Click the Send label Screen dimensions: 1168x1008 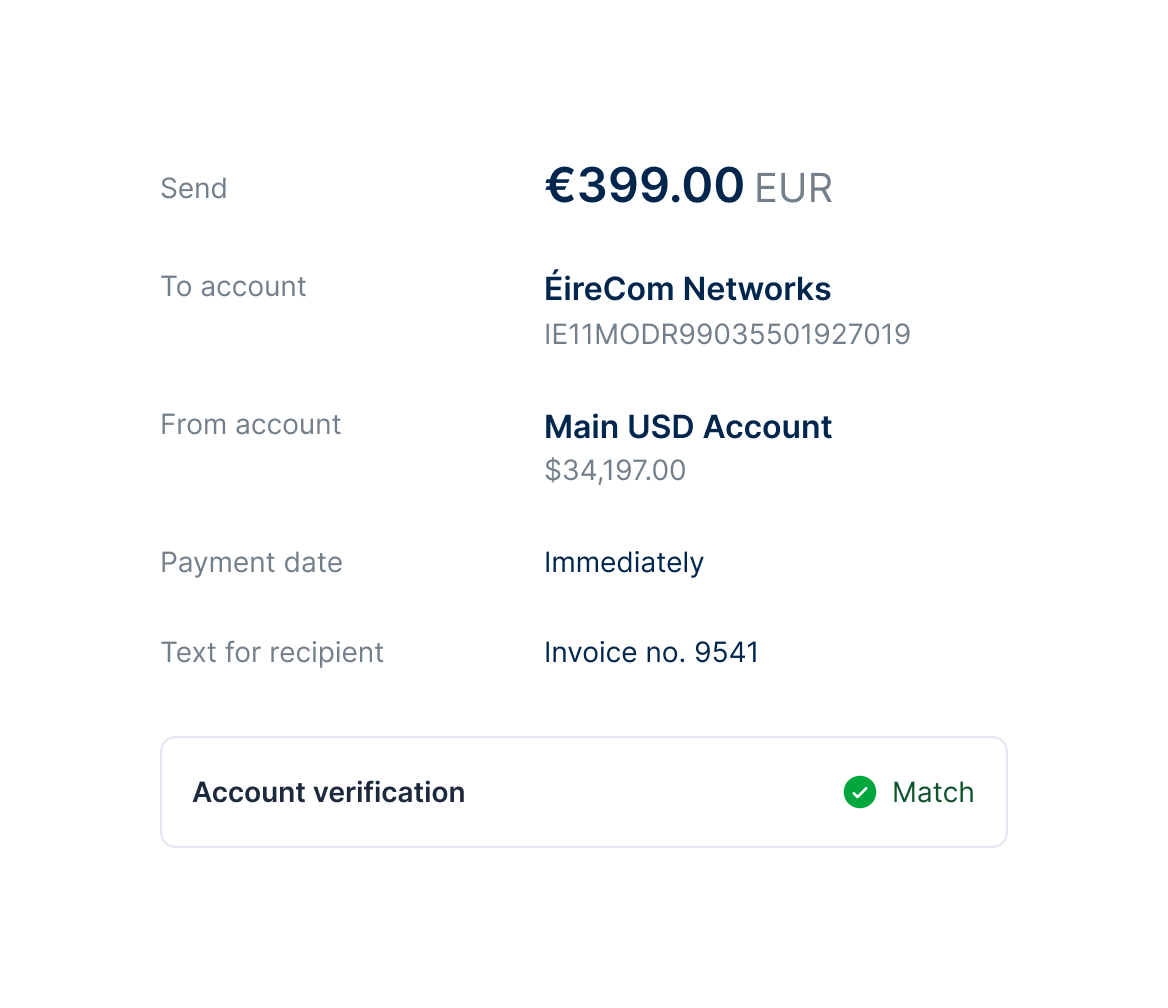pyautogui.click(x=193, y=188)
